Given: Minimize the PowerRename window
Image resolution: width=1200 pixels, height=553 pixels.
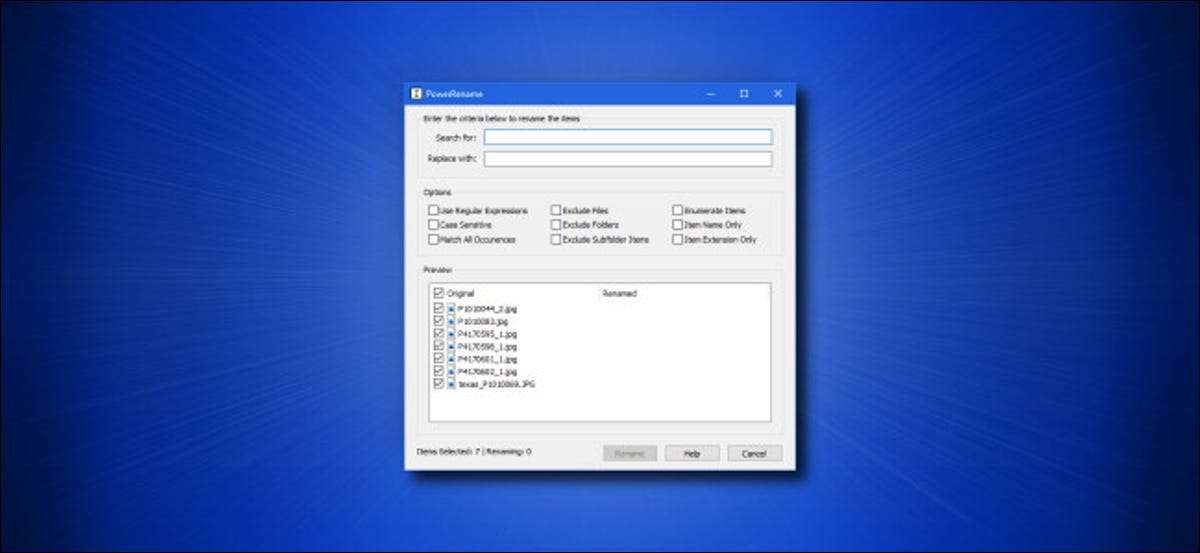Looking at the screenshot, I should pyautogui.click(x=711, y=94).
